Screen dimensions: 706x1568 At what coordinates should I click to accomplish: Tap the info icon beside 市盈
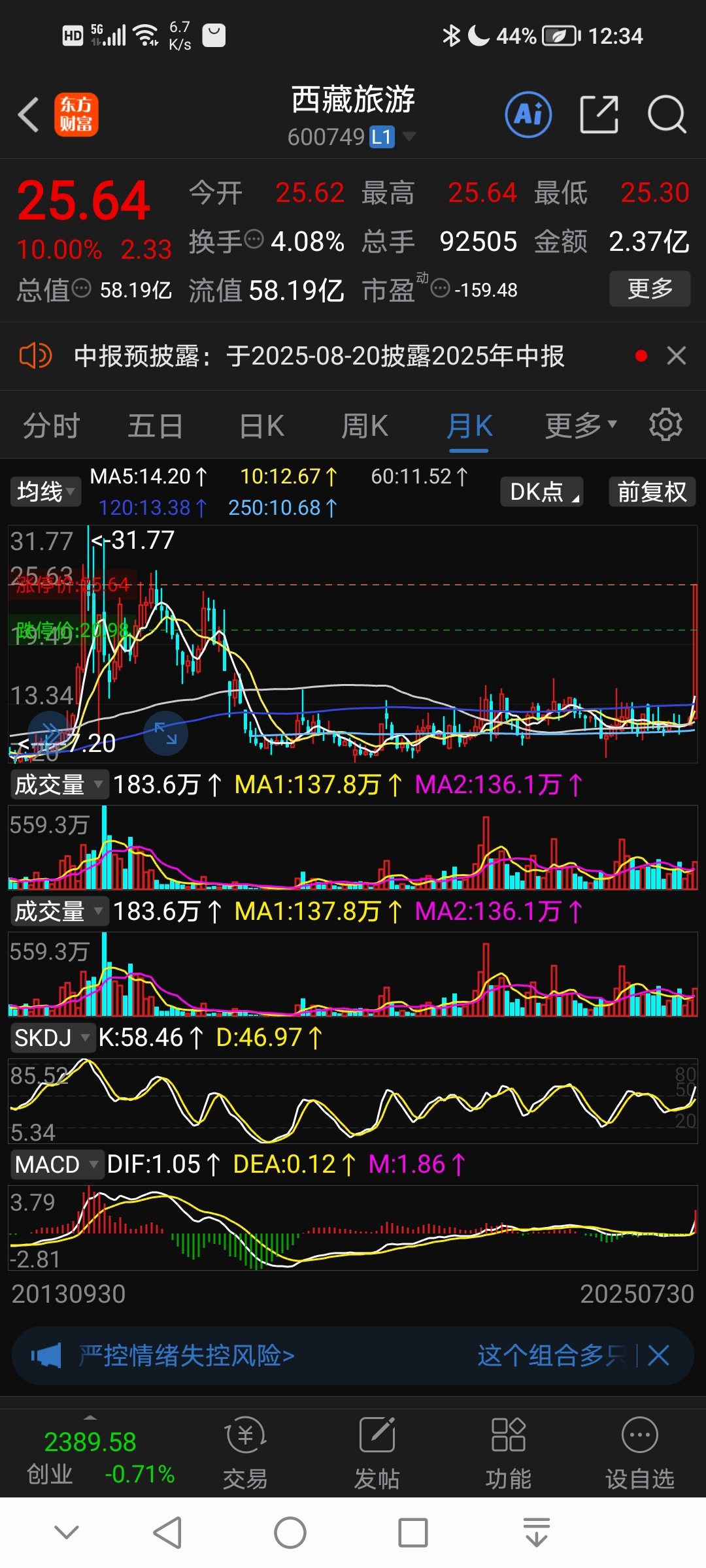(x=441, y=287)
